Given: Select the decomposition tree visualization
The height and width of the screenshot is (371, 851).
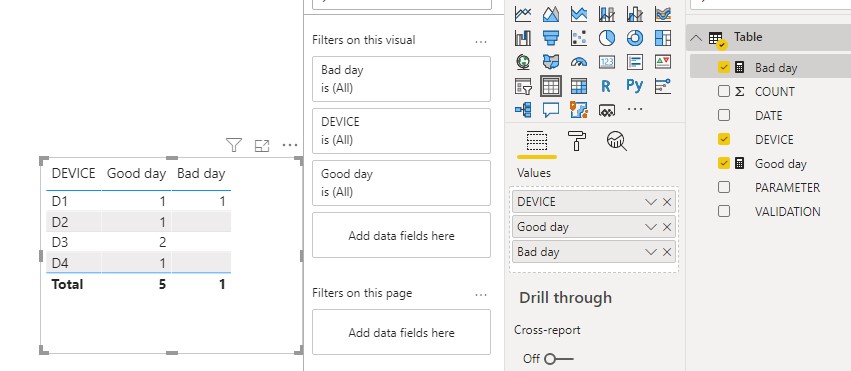Looking at the screenshot, I should [523, 110].
